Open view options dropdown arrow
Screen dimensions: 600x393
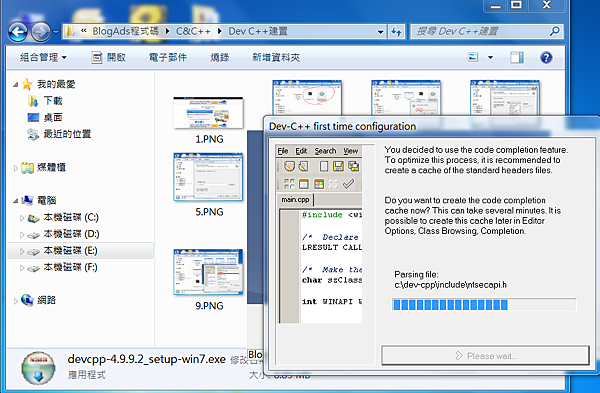[491, 58]
